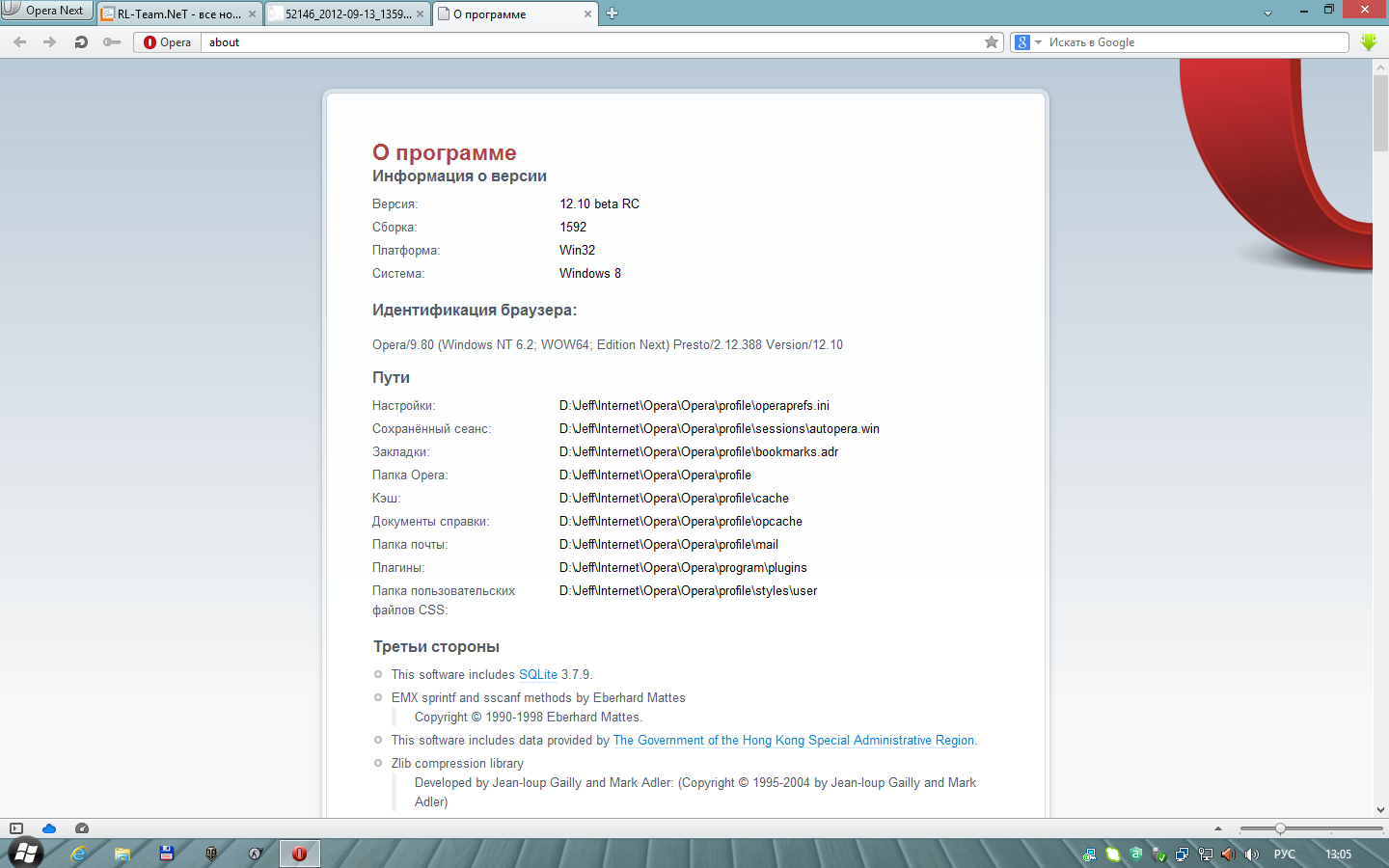This screenshot has width=1389, height=868.
Task: Open the white volume speaker tray icon
Action: (1252, 854)
